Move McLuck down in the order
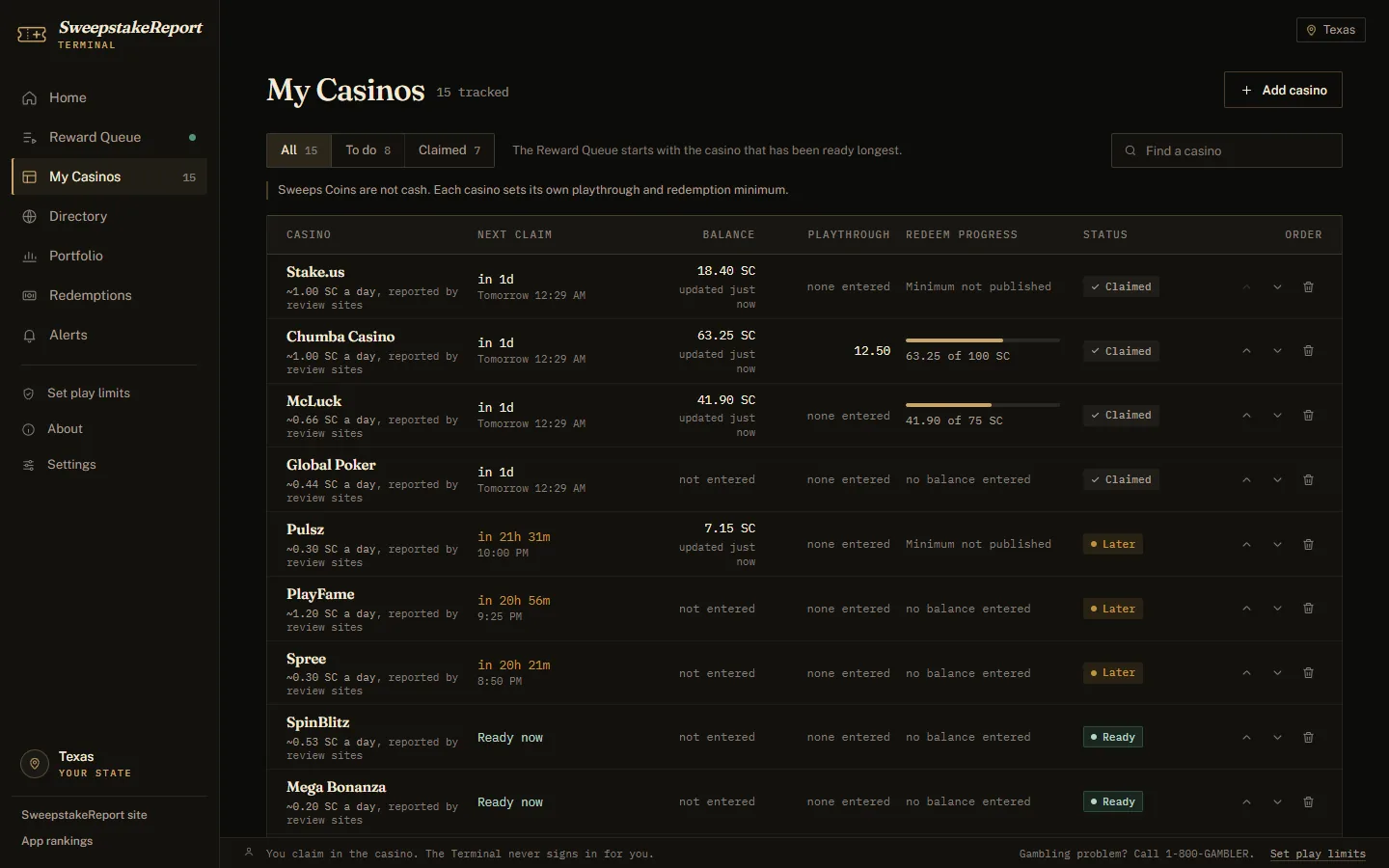1389x868 pixels. tap(1277, 416)
